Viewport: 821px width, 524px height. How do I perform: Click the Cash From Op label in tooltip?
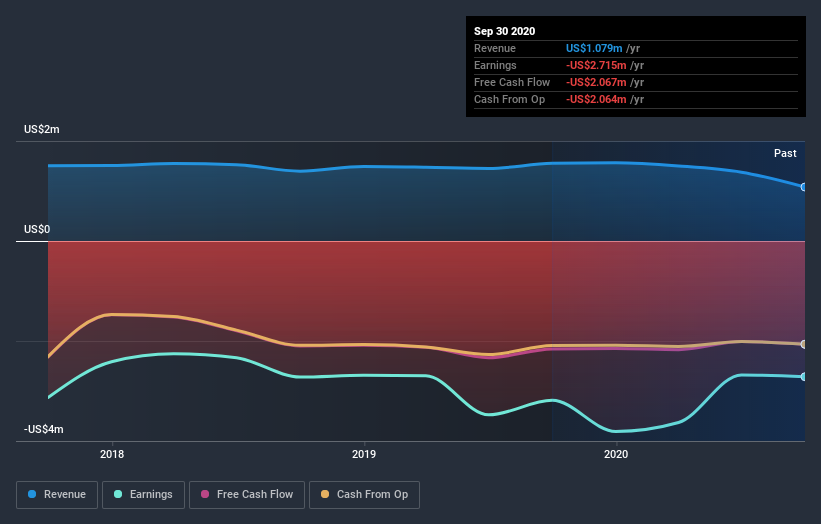point(509,99)
